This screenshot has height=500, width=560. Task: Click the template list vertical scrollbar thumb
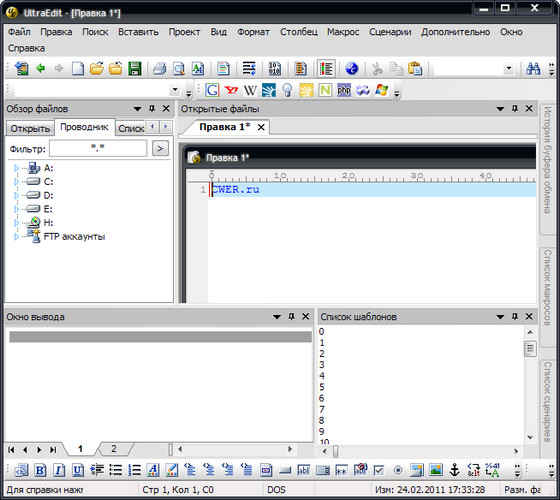pyautogui.click(x=530, y=349)
